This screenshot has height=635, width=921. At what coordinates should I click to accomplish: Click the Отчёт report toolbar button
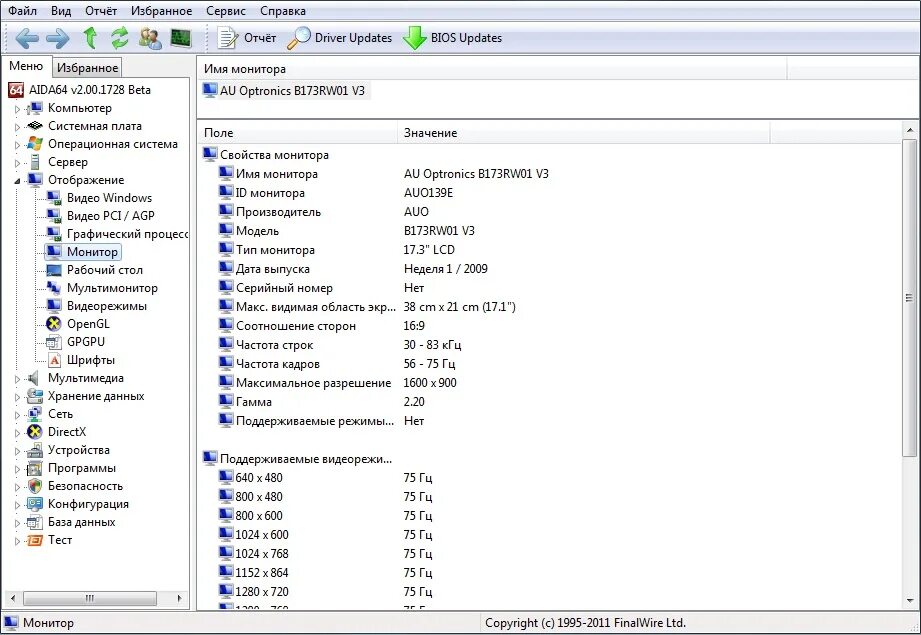246,38
